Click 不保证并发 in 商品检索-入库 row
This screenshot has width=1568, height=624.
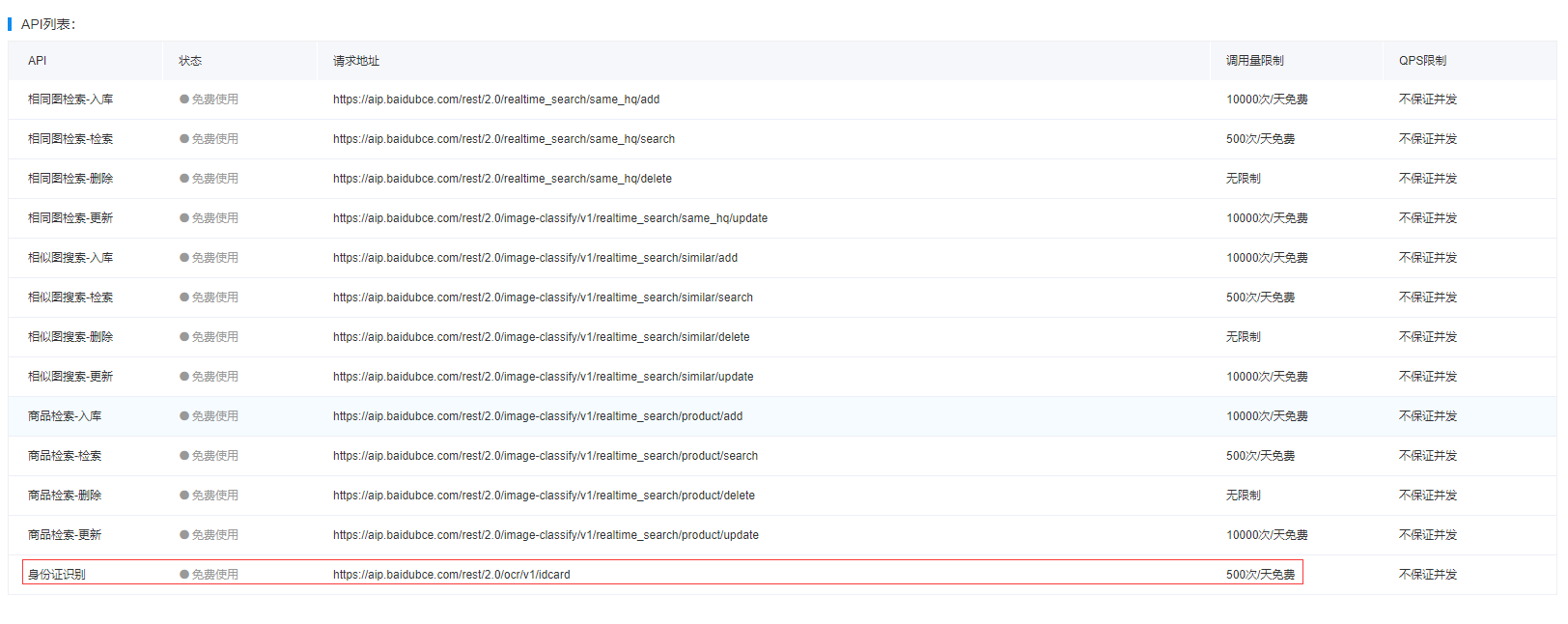1428,416
